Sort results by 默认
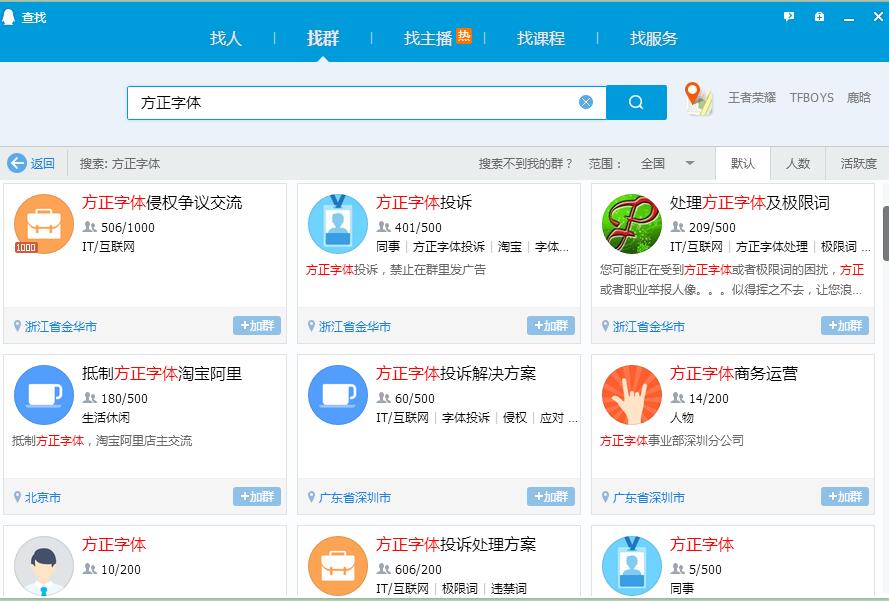The height and width of the screenshot is (601, 889). [743, 163]
